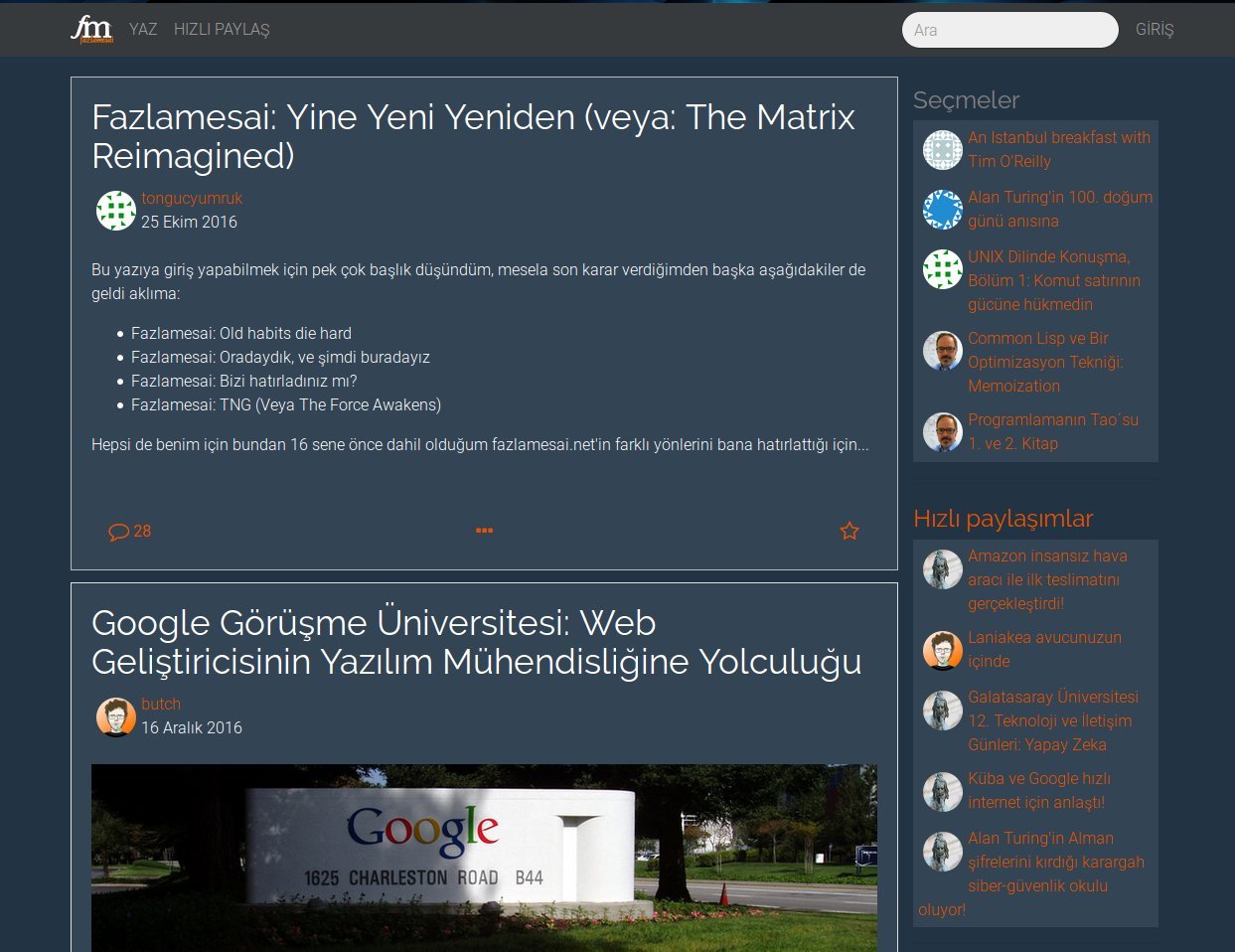Click list item Fazlamesai: Oradaydık, ve şimdi buradayız
The height and width of the screenshot is (952, 1235).
[x=280, y=358]
